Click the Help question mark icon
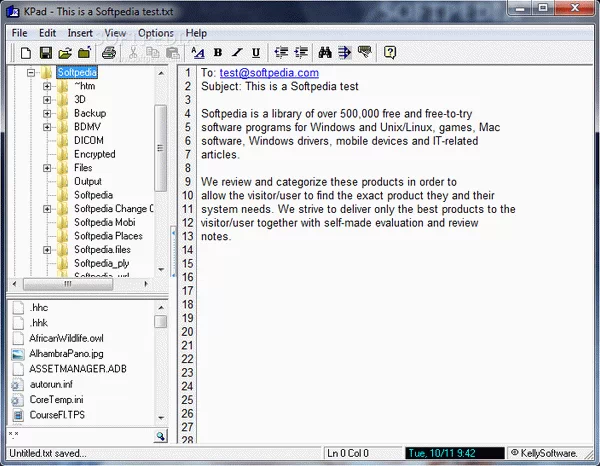This screenshot has height=466, width=600. pos(390,53)
